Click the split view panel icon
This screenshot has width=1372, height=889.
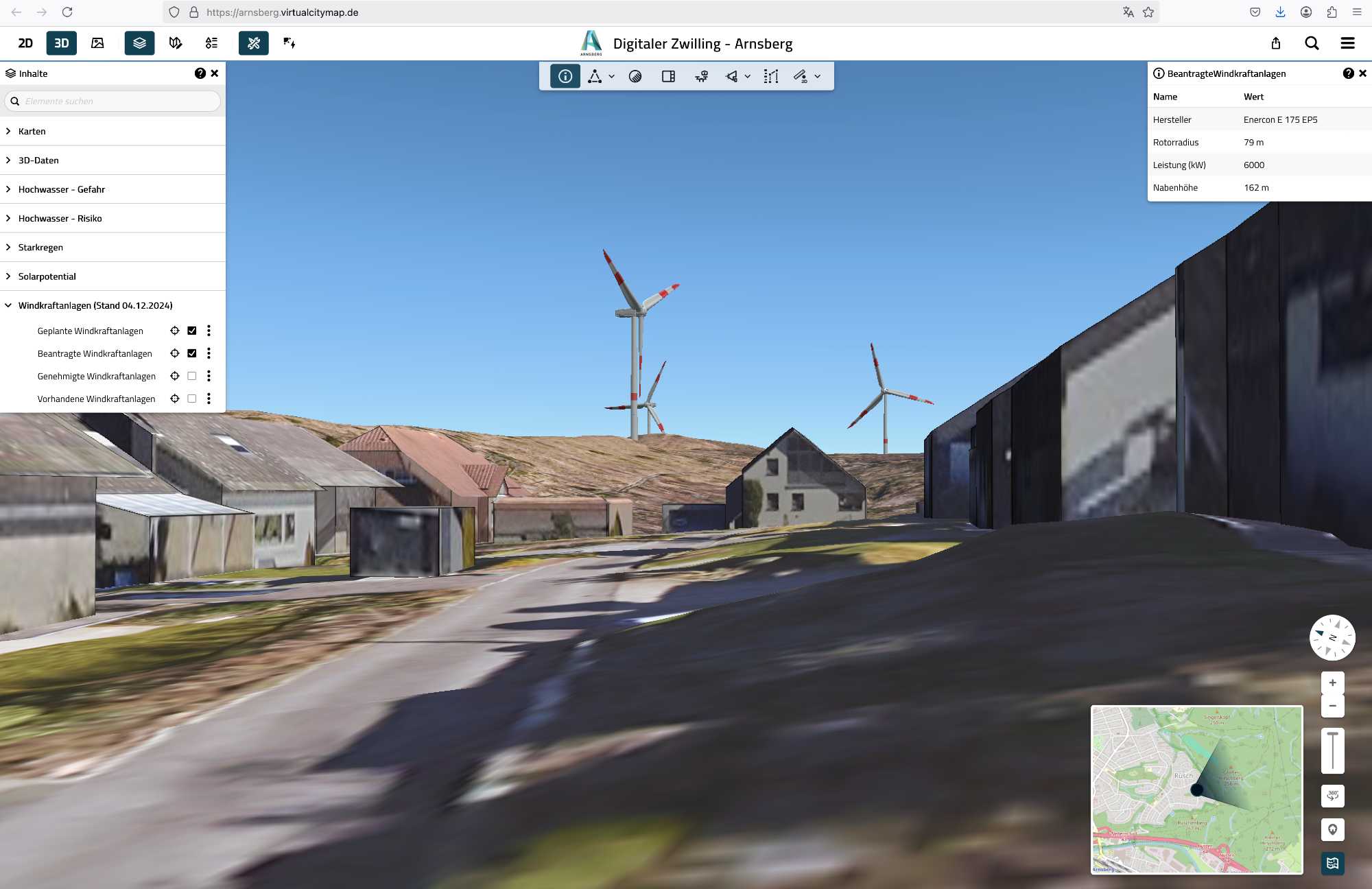tap(668, 77)
